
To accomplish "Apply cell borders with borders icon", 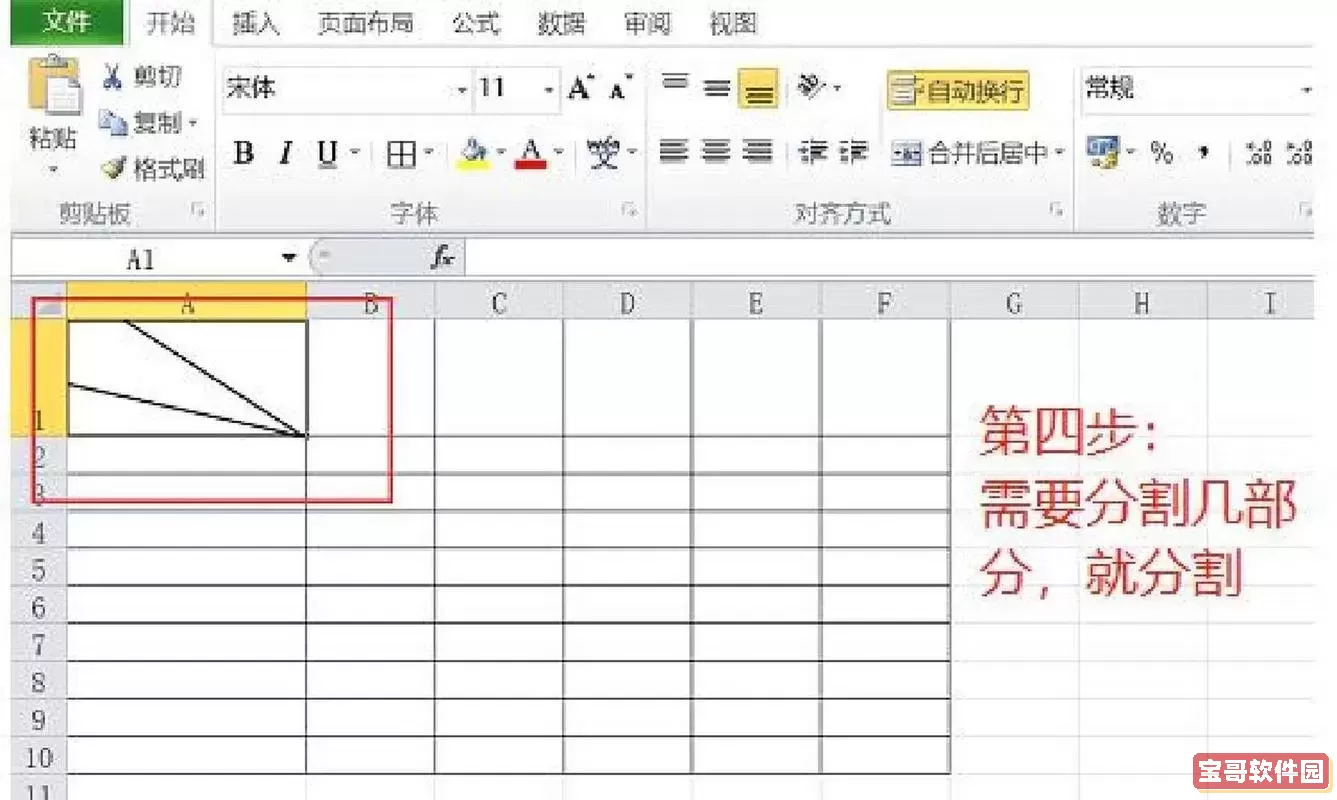I will click(x=402, y=153).
